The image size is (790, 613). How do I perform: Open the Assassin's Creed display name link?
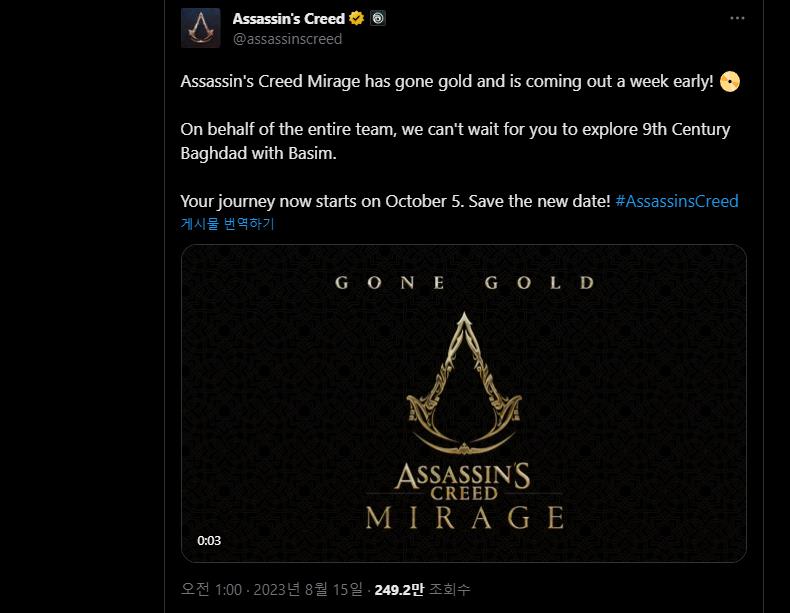click(x=288, y=19)
